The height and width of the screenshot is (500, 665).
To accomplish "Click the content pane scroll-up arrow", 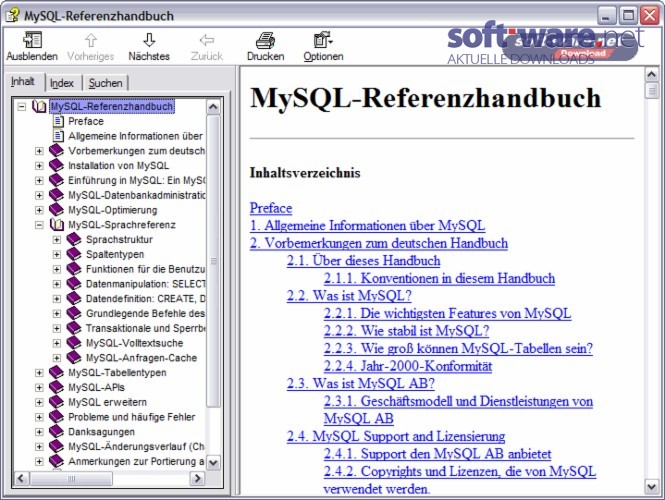I will [651, 75].
